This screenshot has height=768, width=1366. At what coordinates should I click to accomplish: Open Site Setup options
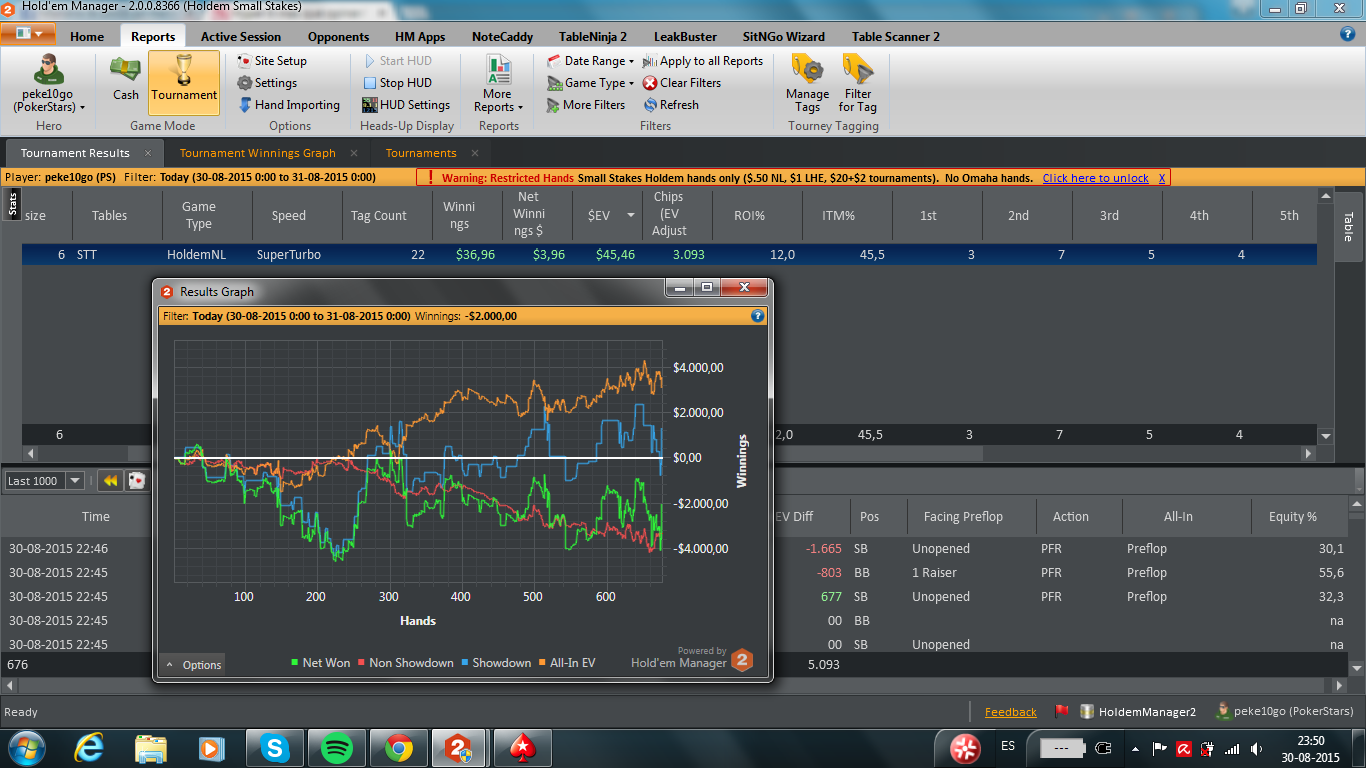pos(272,61)
